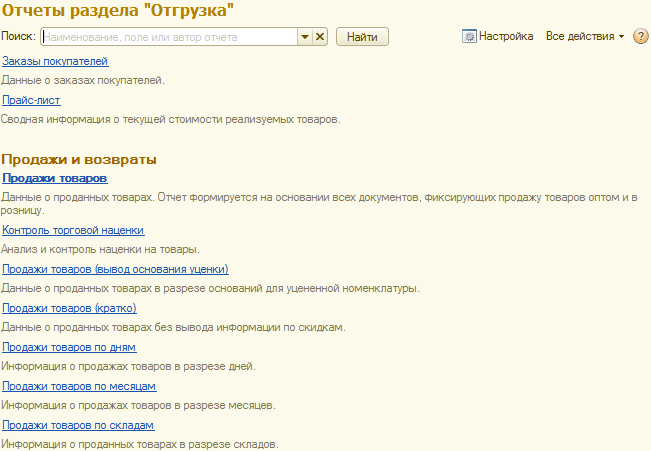
Task: Click description Информация о проданных товарах в разрезе складов
Action: (140, 444)
